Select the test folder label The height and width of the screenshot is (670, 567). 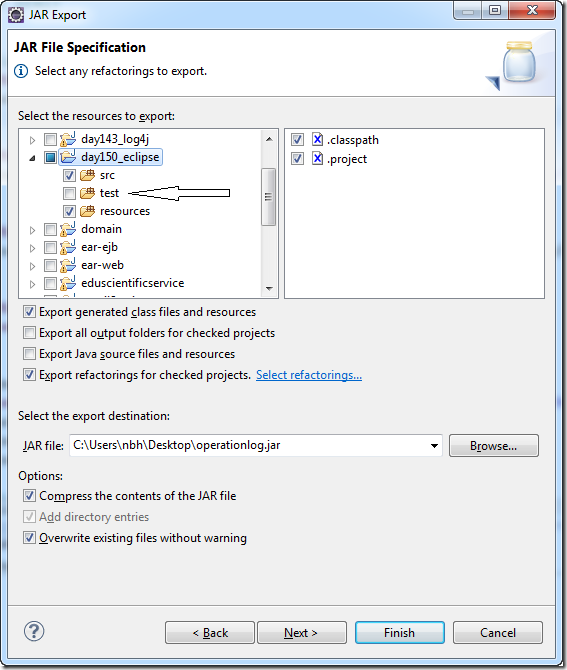click(x=109, y=193)
